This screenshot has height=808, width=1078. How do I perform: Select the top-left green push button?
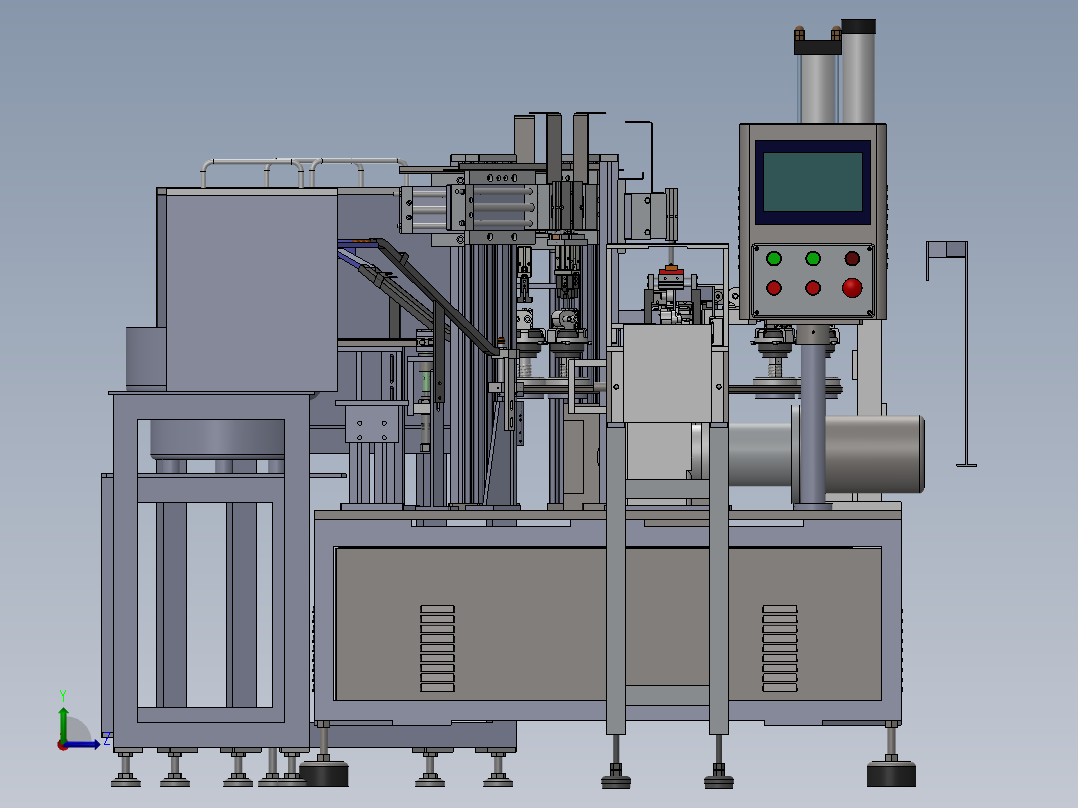click(x=774, y=259)
